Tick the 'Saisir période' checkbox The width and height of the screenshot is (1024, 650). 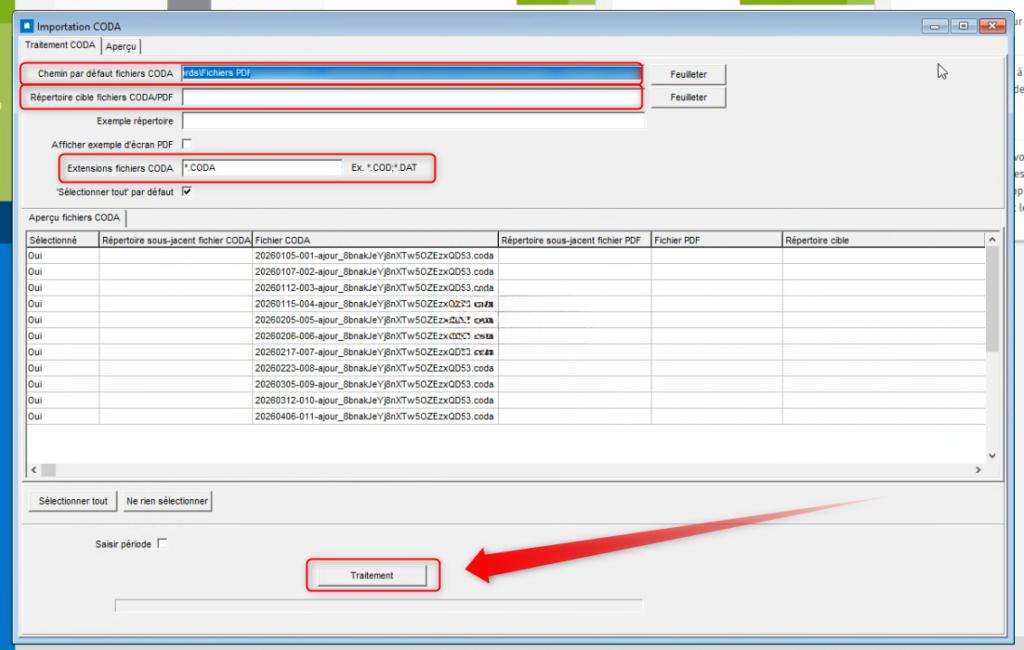[x=163, y=544]
